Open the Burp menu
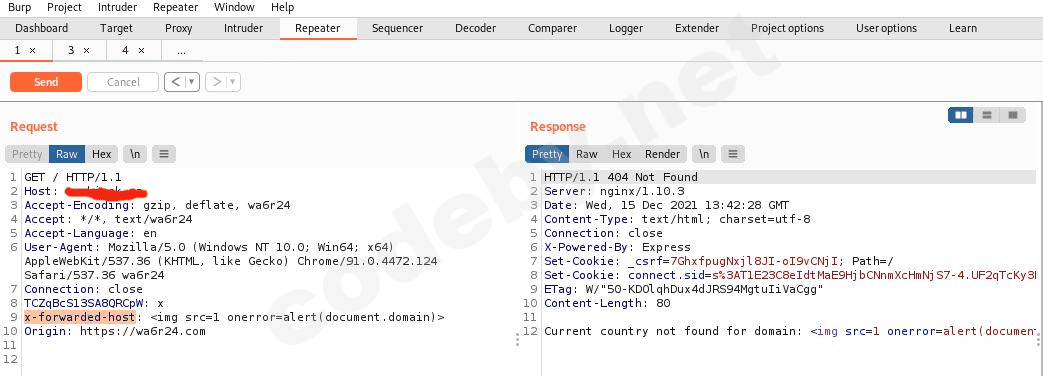Screen dimensions: 1043x376 [x=19, y=7]
